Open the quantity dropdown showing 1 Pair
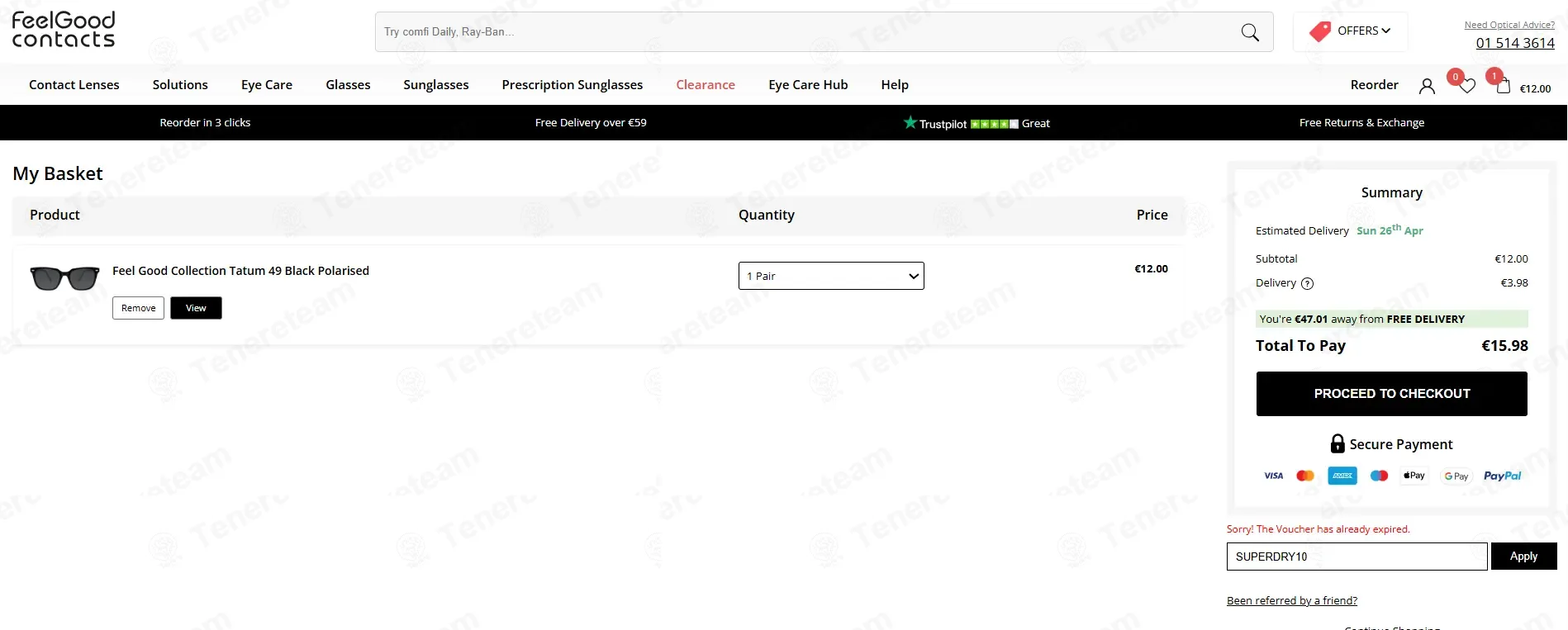The image size is (1568, 630). (831, 276)
